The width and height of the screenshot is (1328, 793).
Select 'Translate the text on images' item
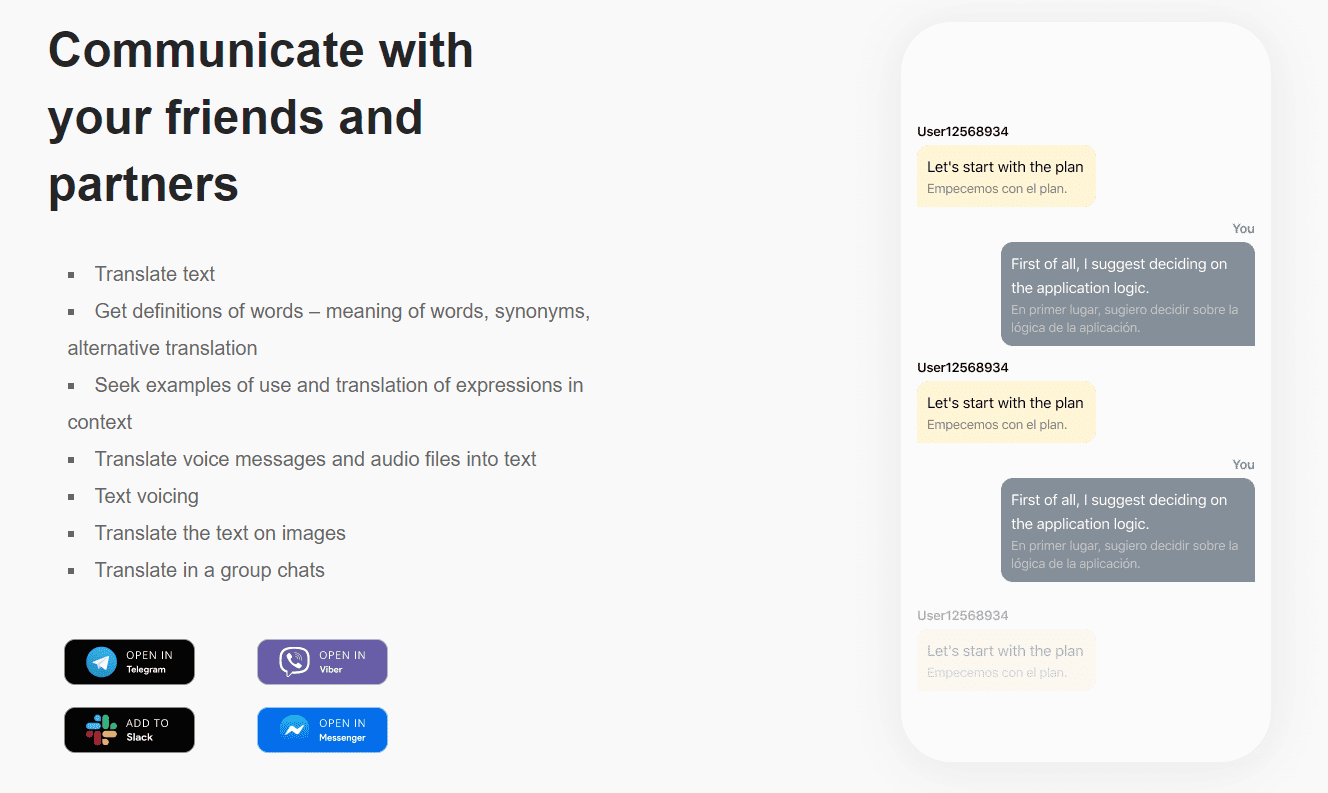(x=220, y=533)
